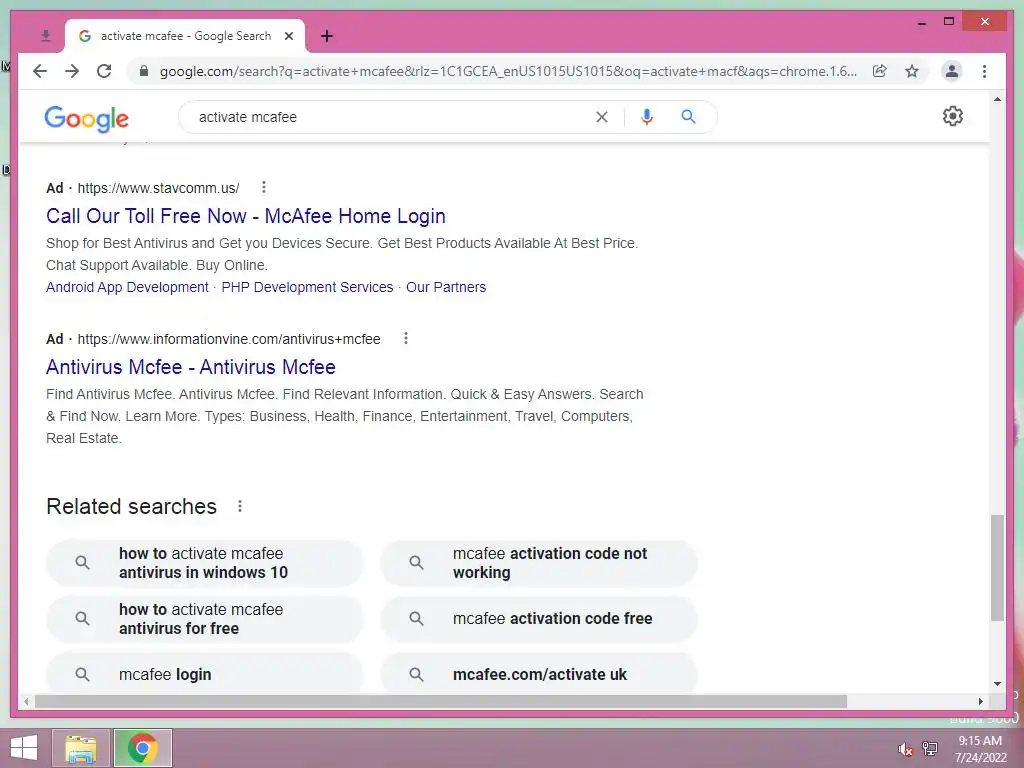Viewport: 1024px width, 768px height.
Task: Click inside the 'activate mcafee' search field
Action: pos(392,117)
